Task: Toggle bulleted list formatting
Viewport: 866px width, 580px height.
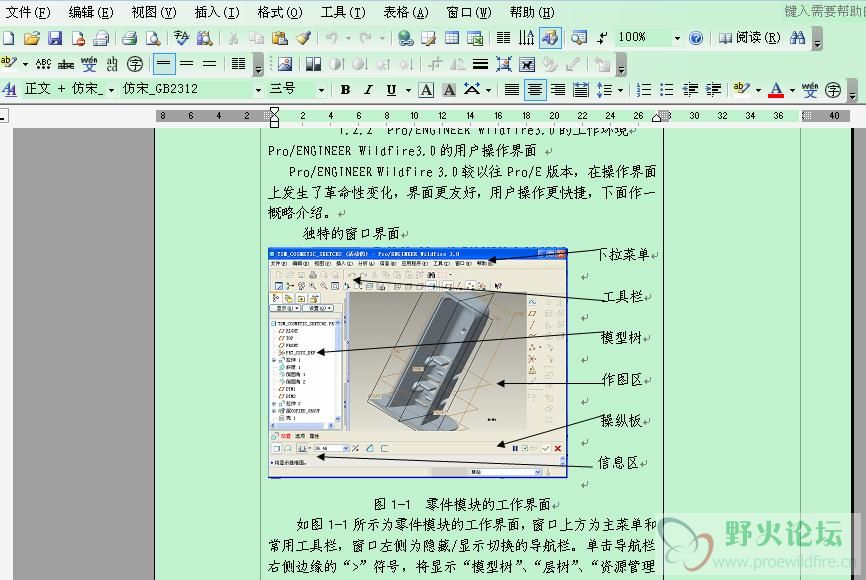Action: [x=667, y=89]
